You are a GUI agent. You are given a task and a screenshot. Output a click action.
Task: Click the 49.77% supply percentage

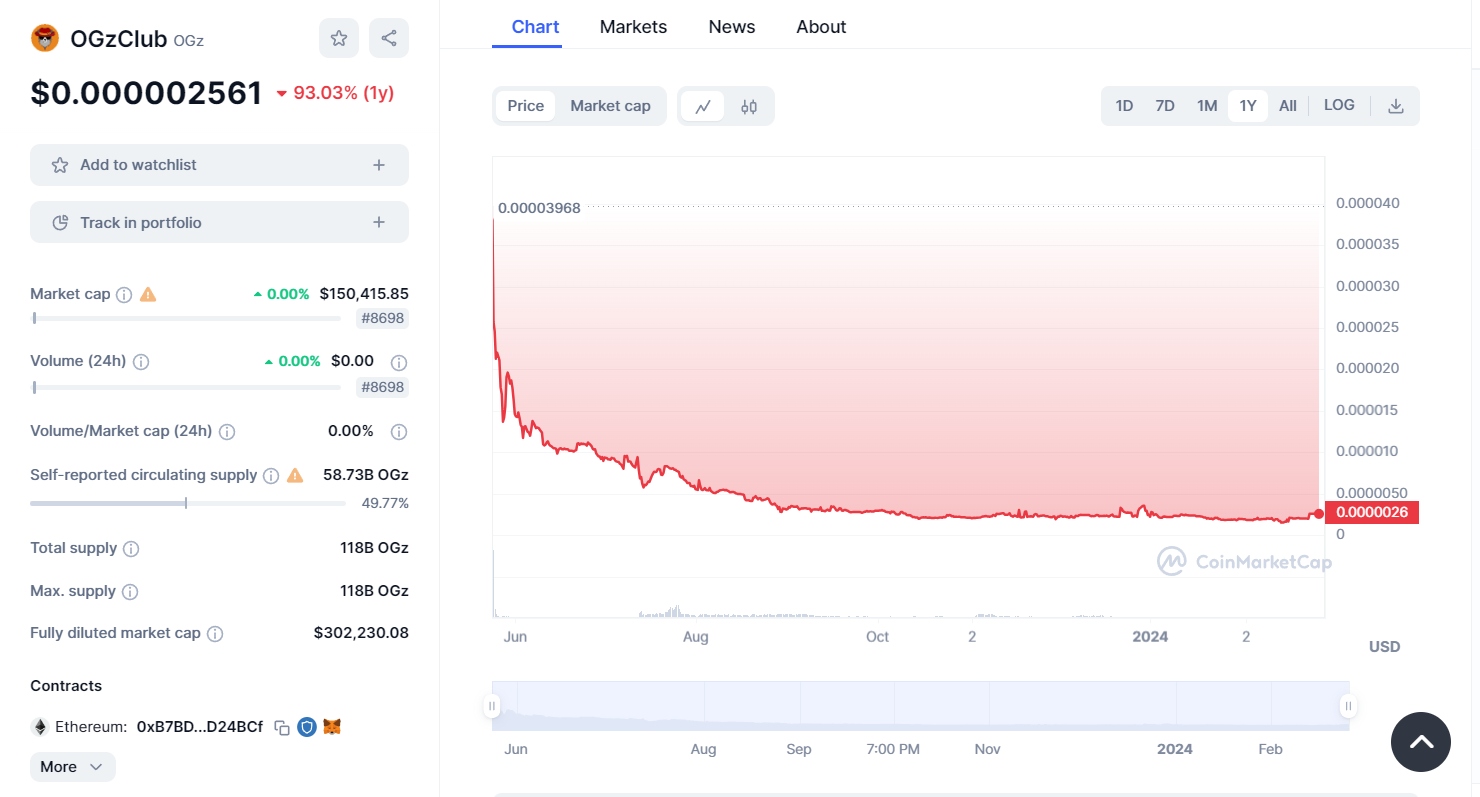(x=385, y=503)
